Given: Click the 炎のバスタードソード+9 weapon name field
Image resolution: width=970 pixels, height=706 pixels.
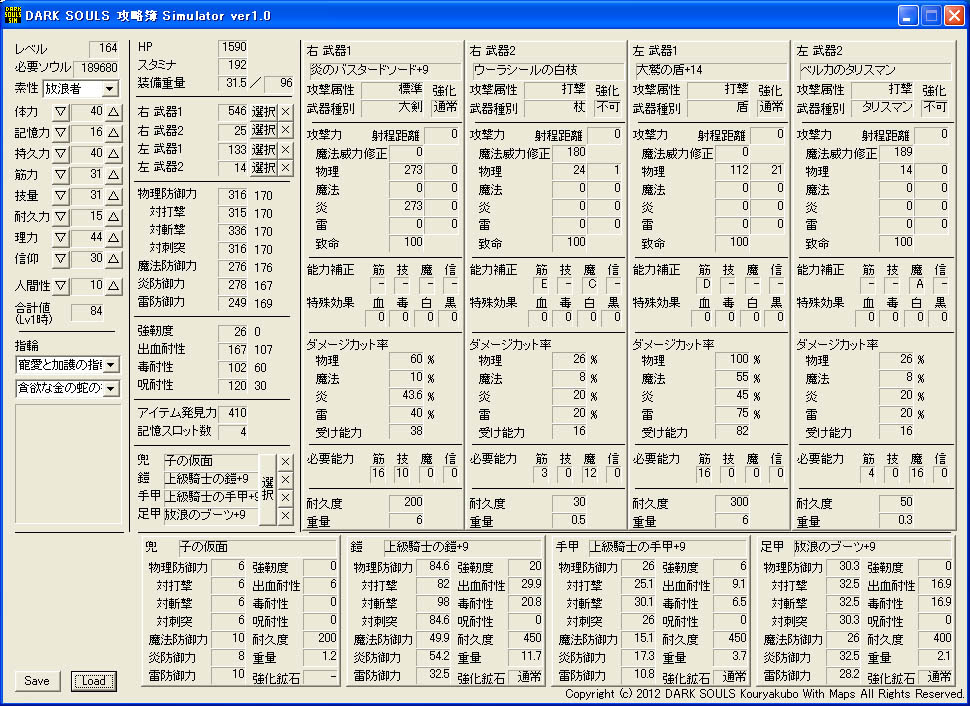Looking at the screenshot, I should (x=384, y=70).
